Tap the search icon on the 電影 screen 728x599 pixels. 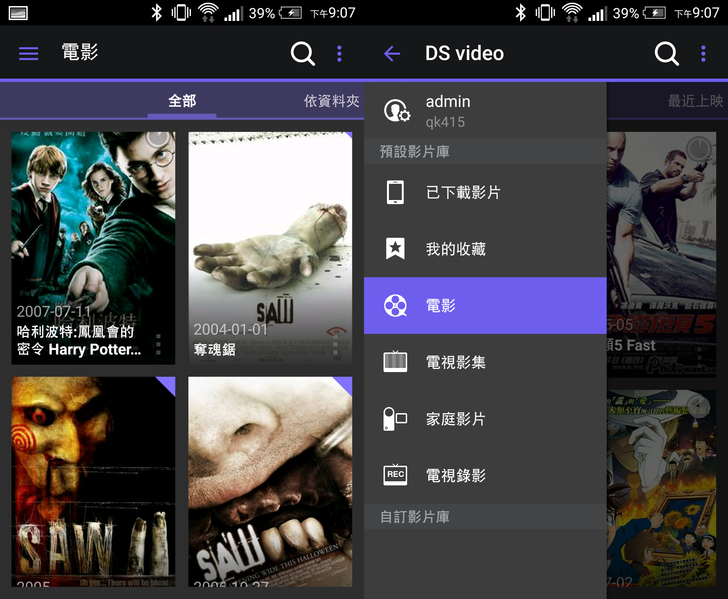pyautogui.click(x=303, y=53)
